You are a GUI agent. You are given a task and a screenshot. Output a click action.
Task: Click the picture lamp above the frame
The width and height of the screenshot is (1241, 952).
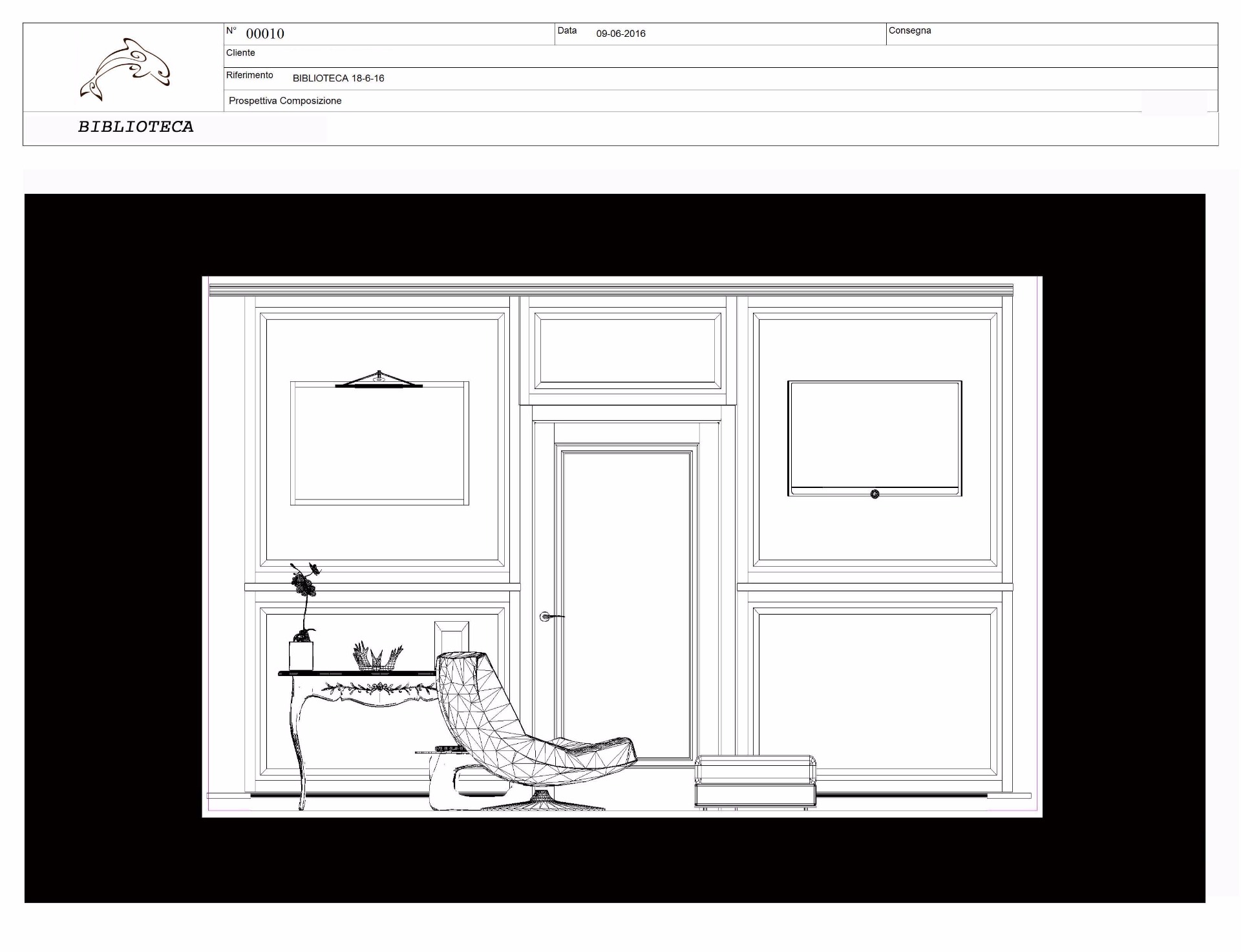pos(379,379)
